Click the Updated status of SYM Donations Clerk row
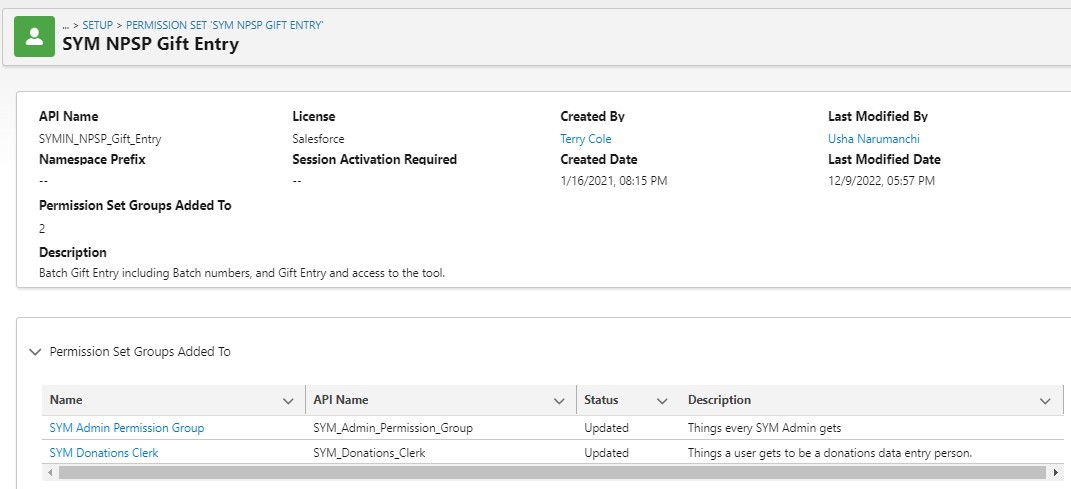The width and height of the screenshot is (1071, 489). 607,453
